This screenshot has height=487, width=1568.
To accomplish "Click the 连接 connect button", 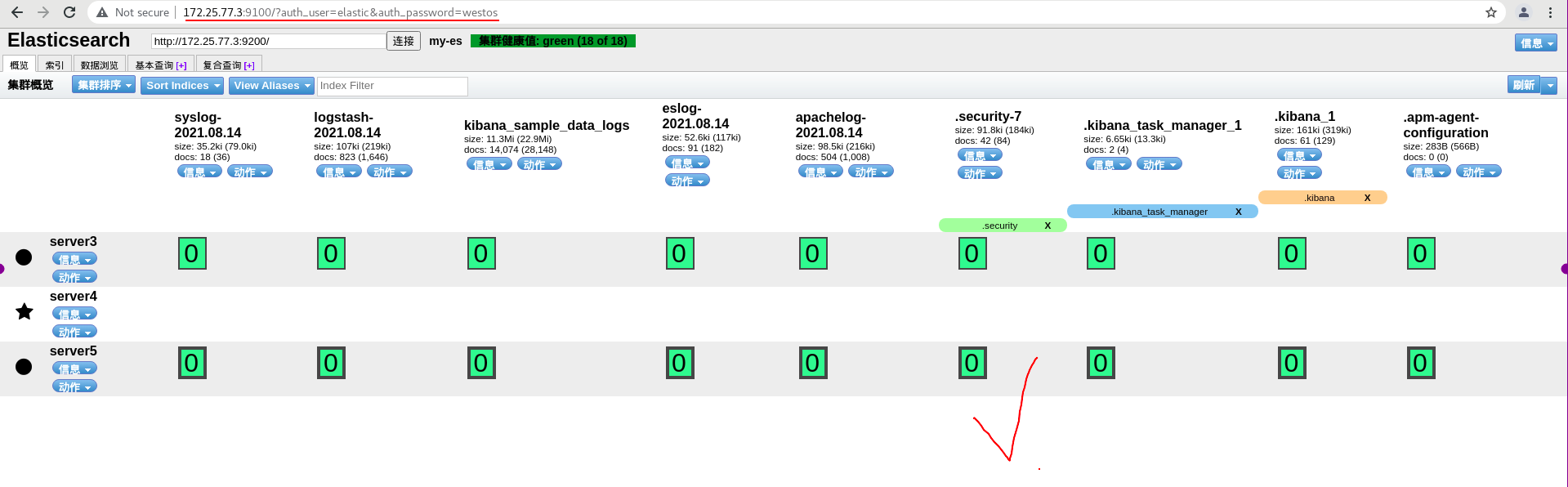I will pyautogui.click(x=404, y=41).
